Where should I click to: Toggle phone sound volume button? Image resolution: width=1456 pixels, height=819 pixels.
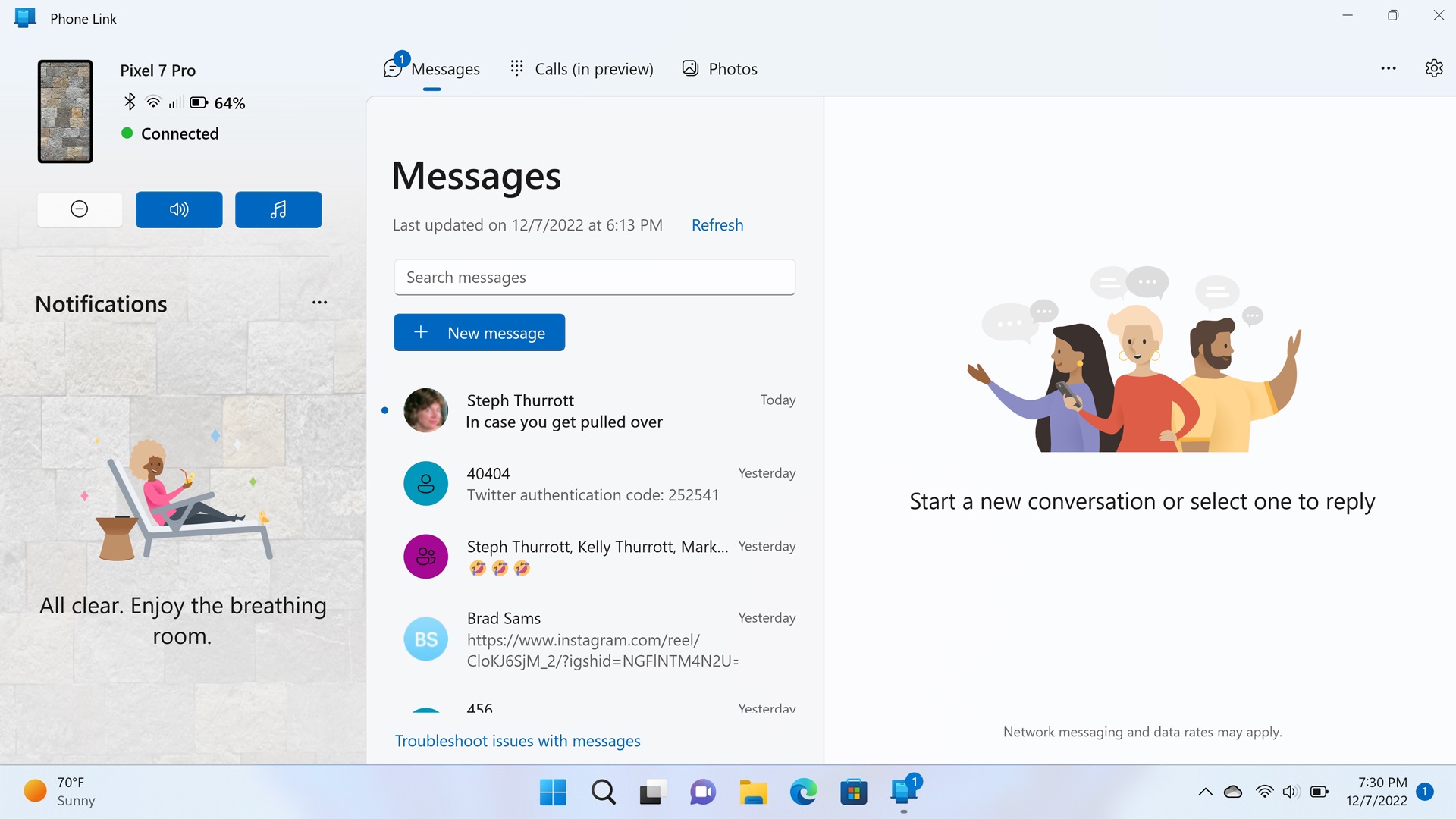point(179,209)
